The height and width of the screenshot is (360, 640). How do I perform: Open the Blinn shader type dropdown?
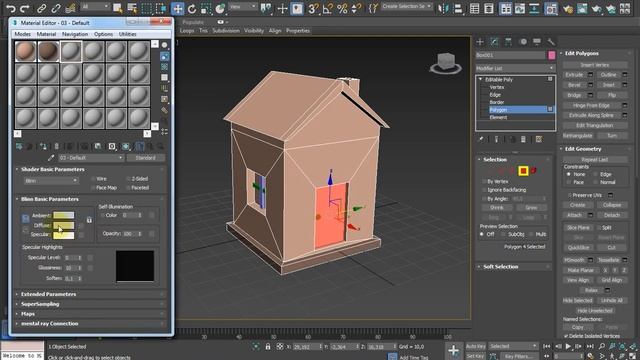tap(51, 180)
